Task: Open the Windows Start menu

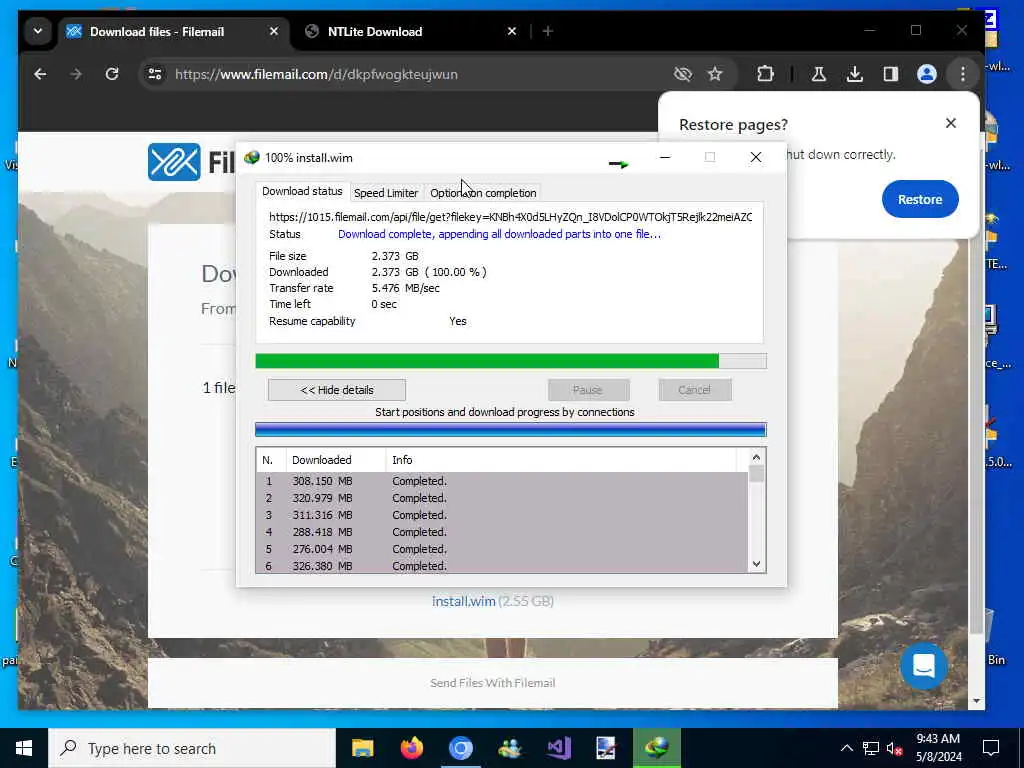Action: (x=24, y=748)
